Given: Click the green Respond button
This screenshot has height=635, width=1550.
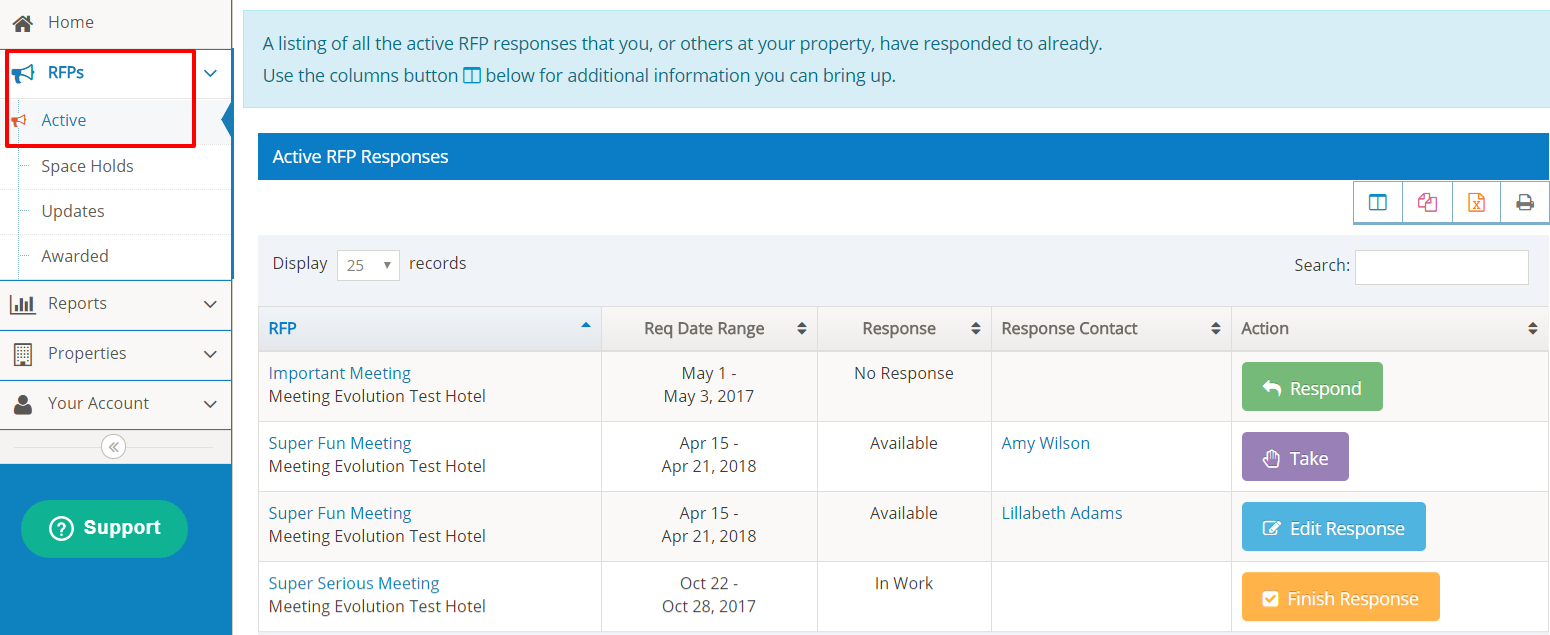Looking at the screenshot, I should click(x=1311, y=386).
